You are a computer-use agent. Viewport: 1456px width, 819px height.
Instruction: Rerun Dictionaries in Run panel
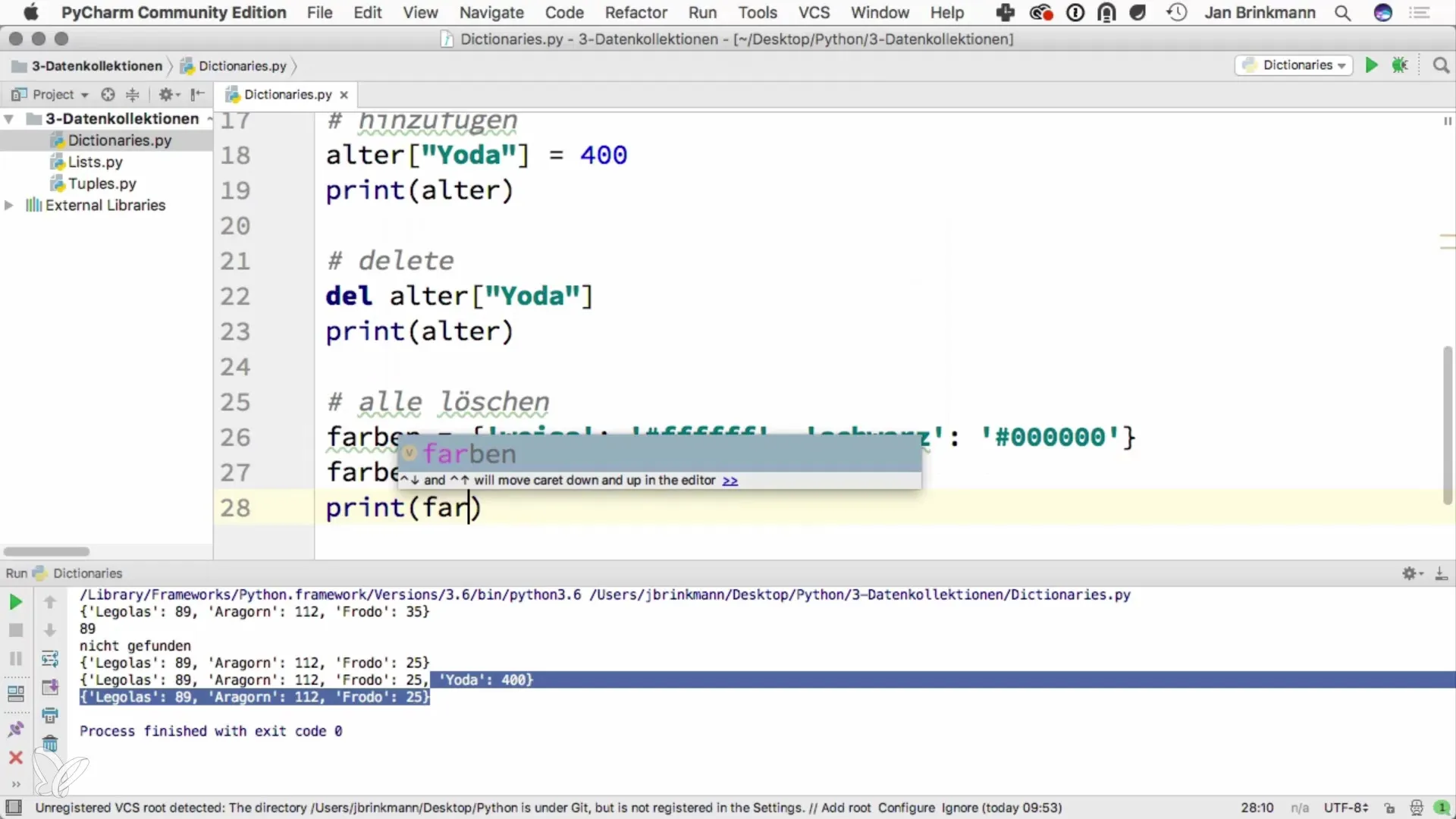[x=15, y=602]
